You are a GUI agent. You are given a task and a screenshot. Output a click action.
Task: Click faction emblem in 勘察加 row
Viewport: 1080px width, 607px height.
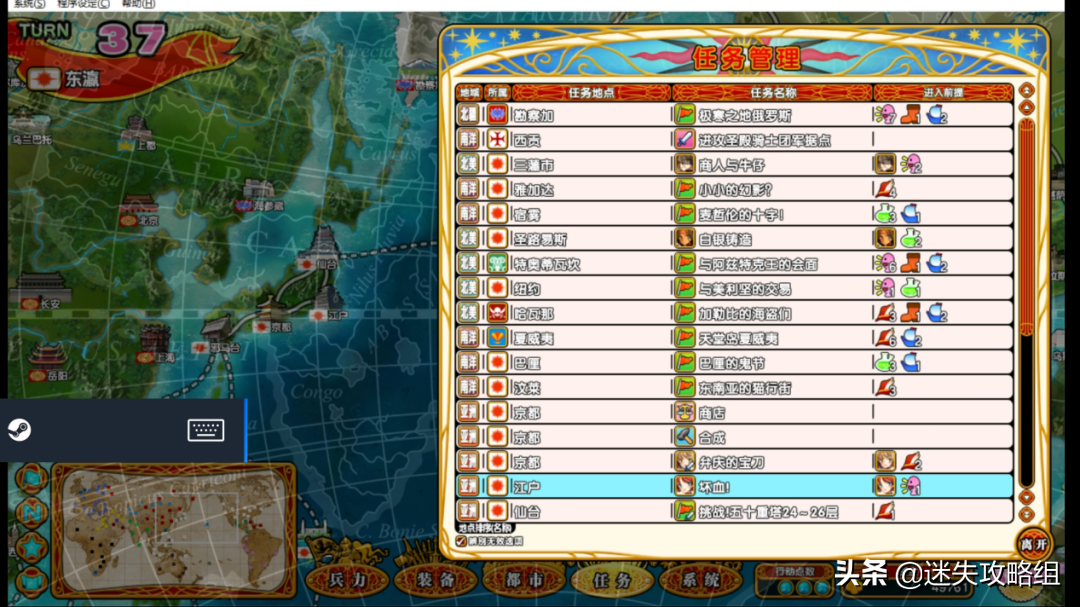497,115
